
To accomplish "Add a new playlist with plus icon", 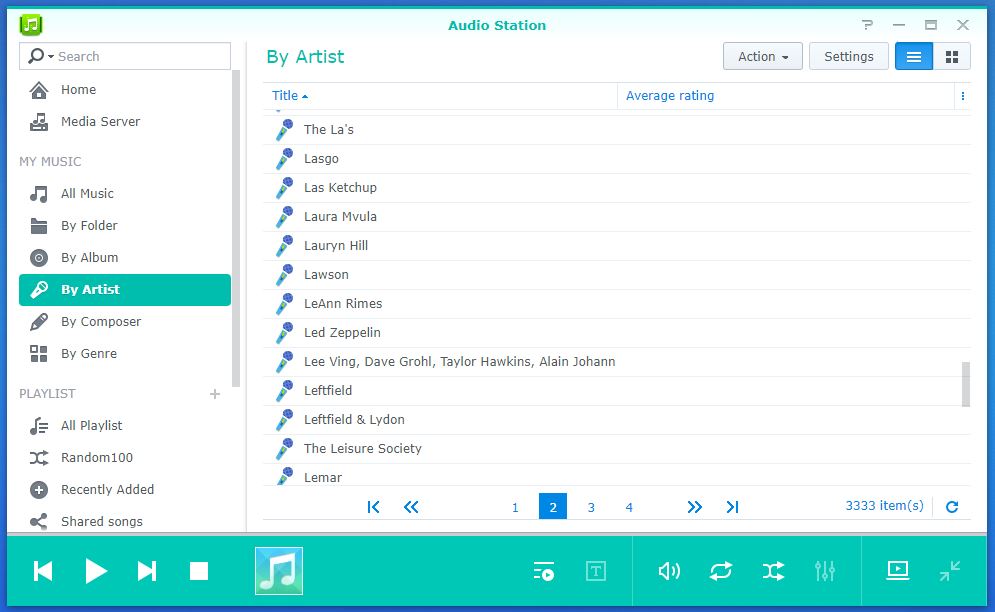I will coord(215,394).
